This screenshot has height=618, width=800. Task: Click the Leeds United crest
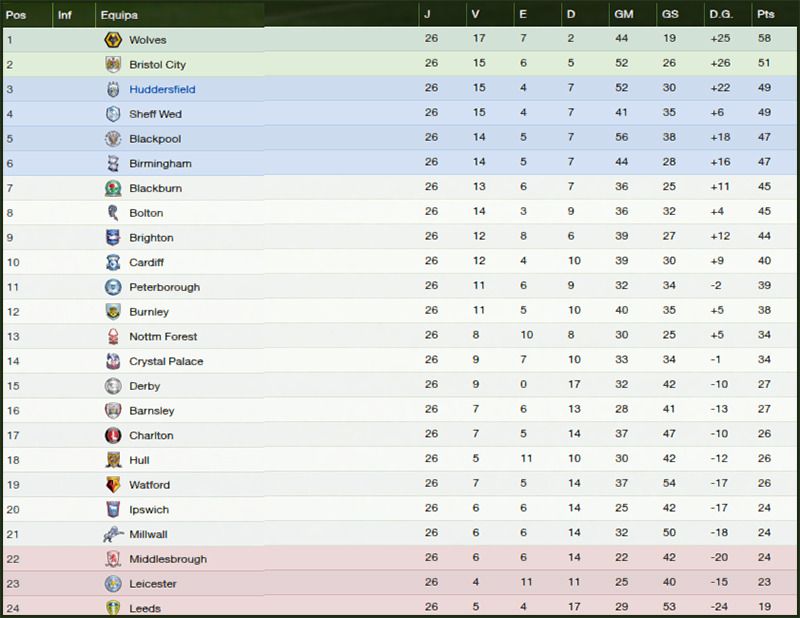[x=110, y=608]
